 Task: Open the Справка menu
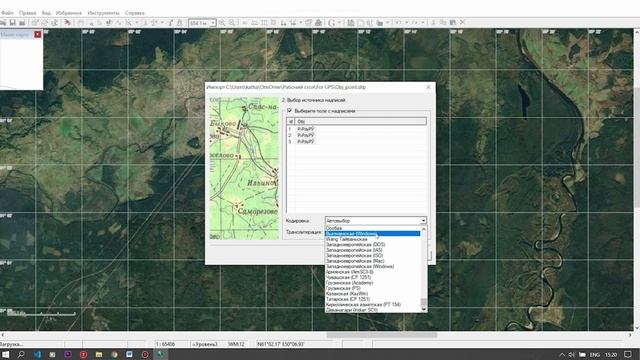(x=135, y=13)
